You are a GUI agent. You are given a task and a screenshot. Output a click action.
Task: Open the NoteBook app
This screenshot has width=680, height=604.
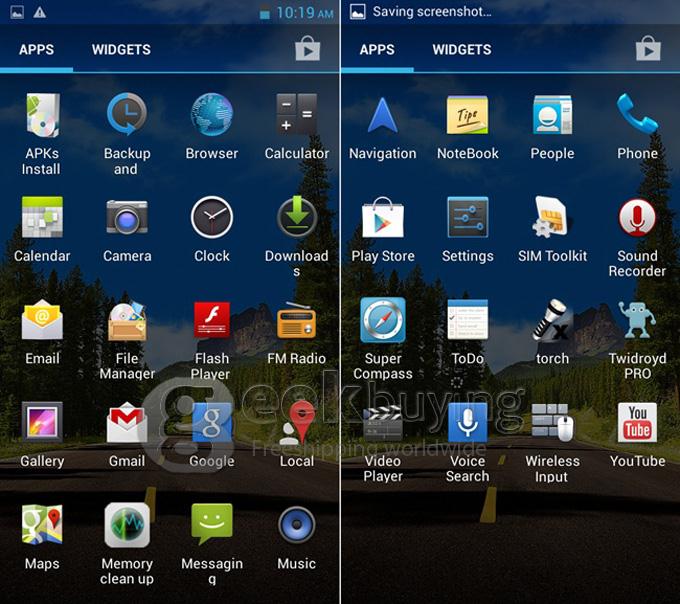(x=467, y=116)
